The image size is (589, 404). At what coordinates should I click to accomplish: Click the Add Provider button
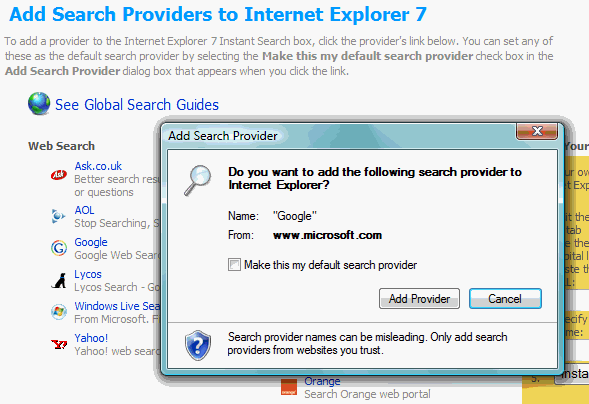(419, 298)
